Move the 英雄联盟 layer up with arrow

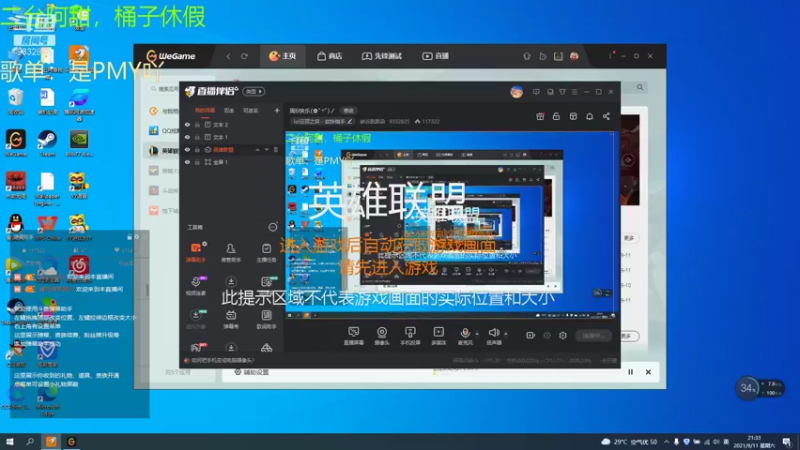coord(258,149)
